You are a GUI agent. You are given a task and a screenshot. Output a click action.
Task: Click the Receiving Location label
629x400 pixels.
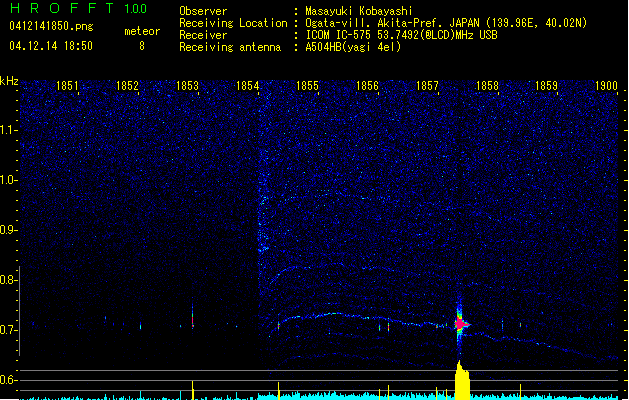233,23
